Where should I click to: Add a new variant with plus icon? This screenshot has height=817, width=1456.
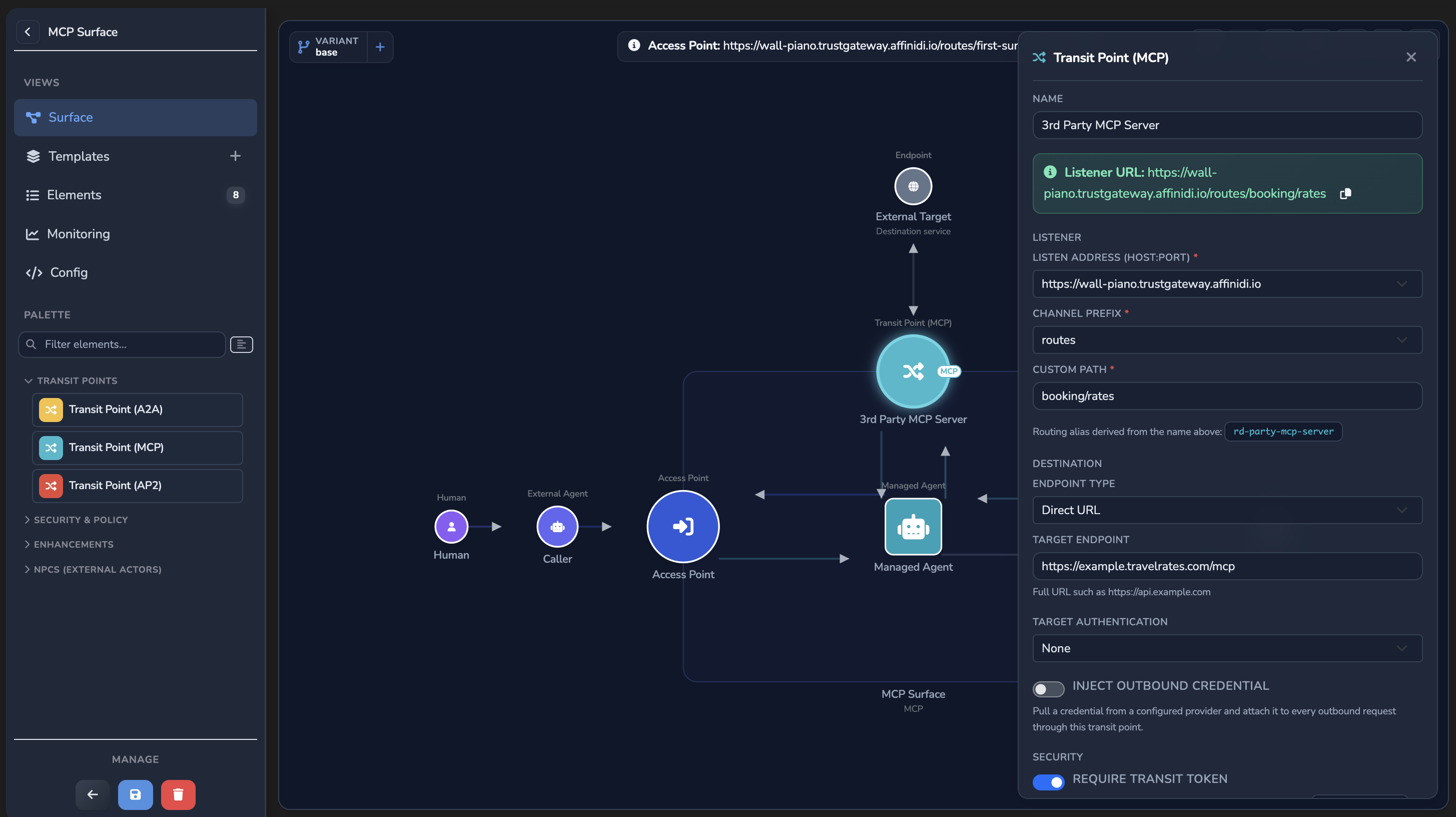click(380, 47)
